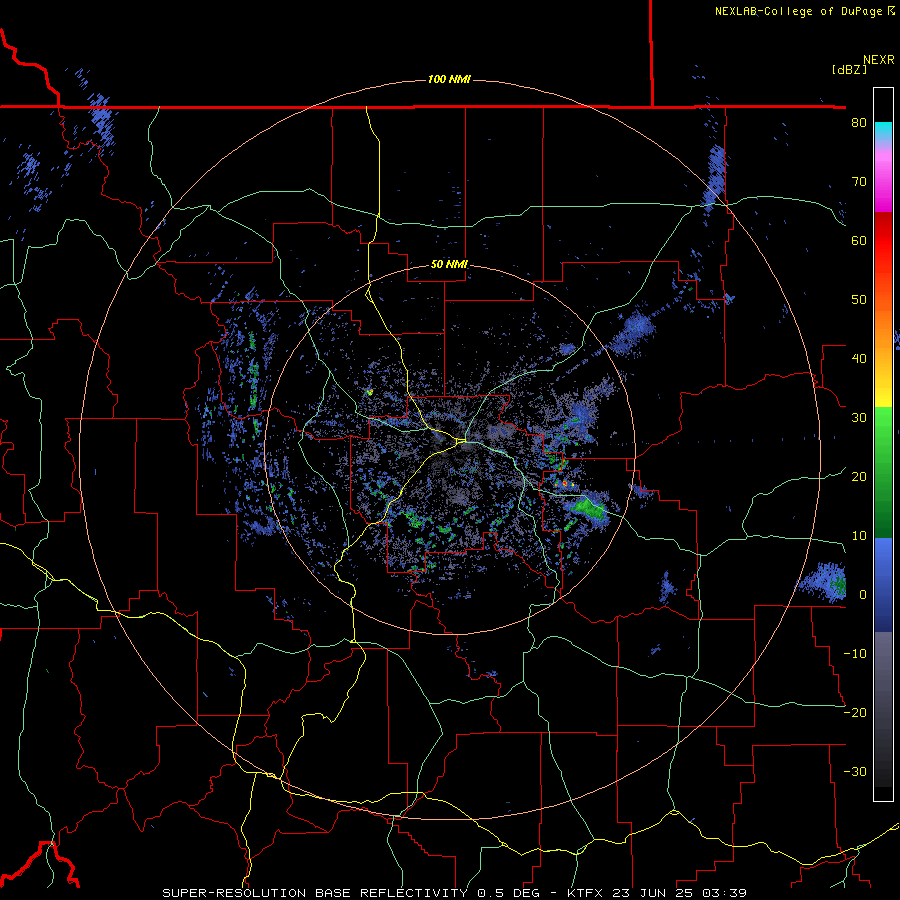Click the gray -15 dBZ color bar segment
Image resolution: width=900 pixels, height=900 pixels.
pos(883,683)
